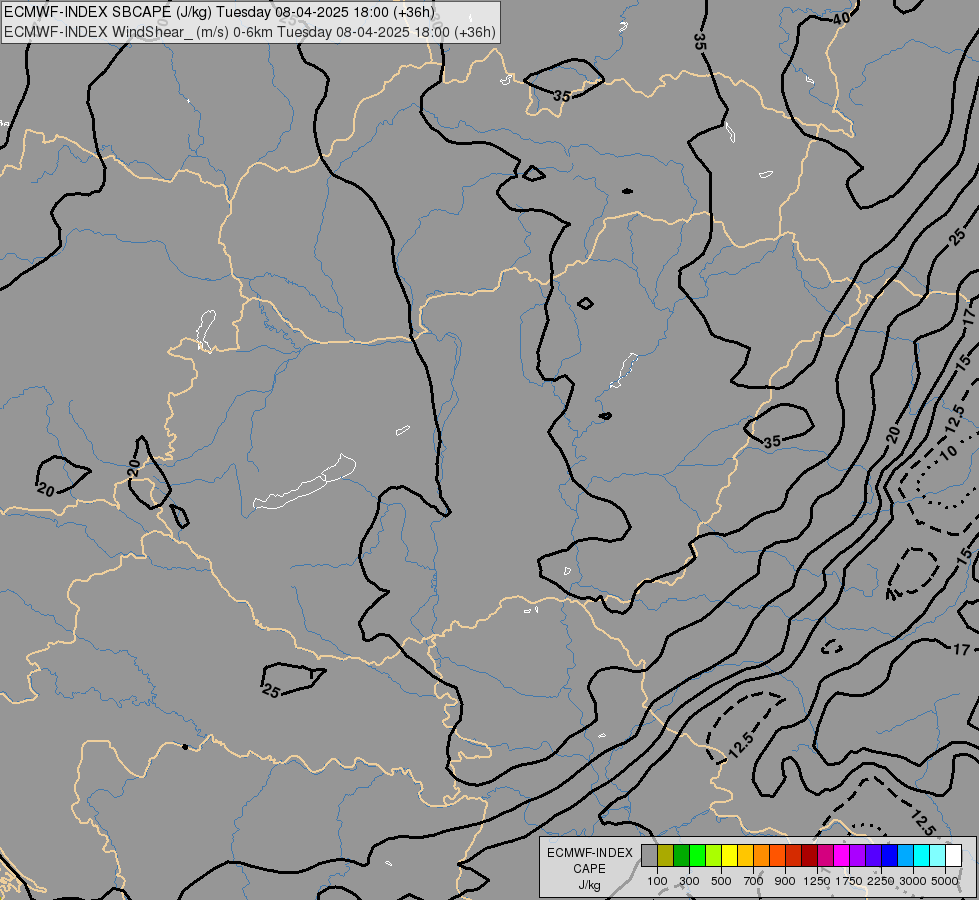Select the pure blue legend swatch

889,856
